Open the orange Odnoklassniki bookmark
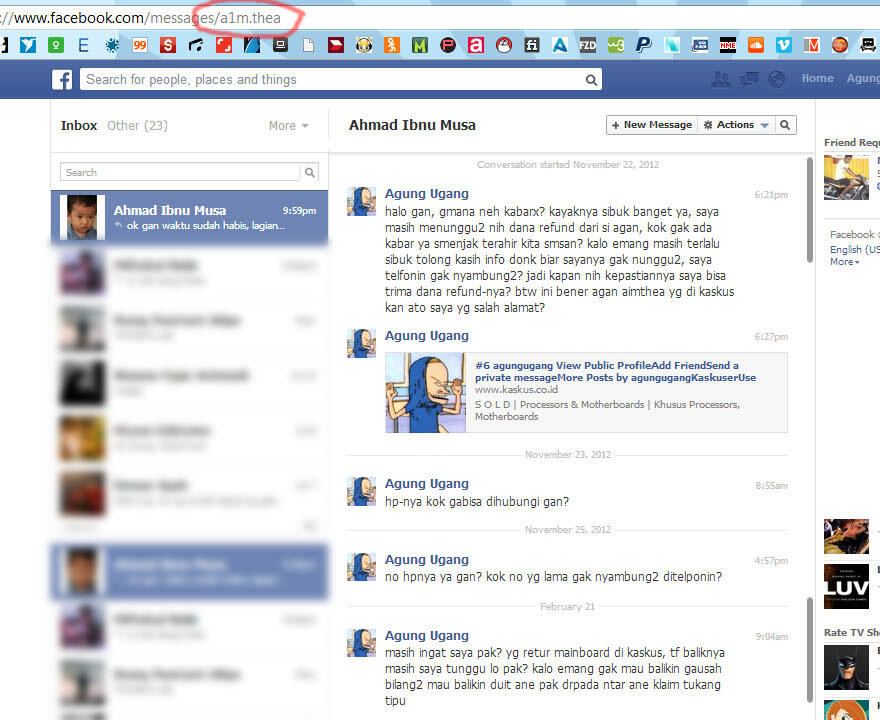 [392, 45]
